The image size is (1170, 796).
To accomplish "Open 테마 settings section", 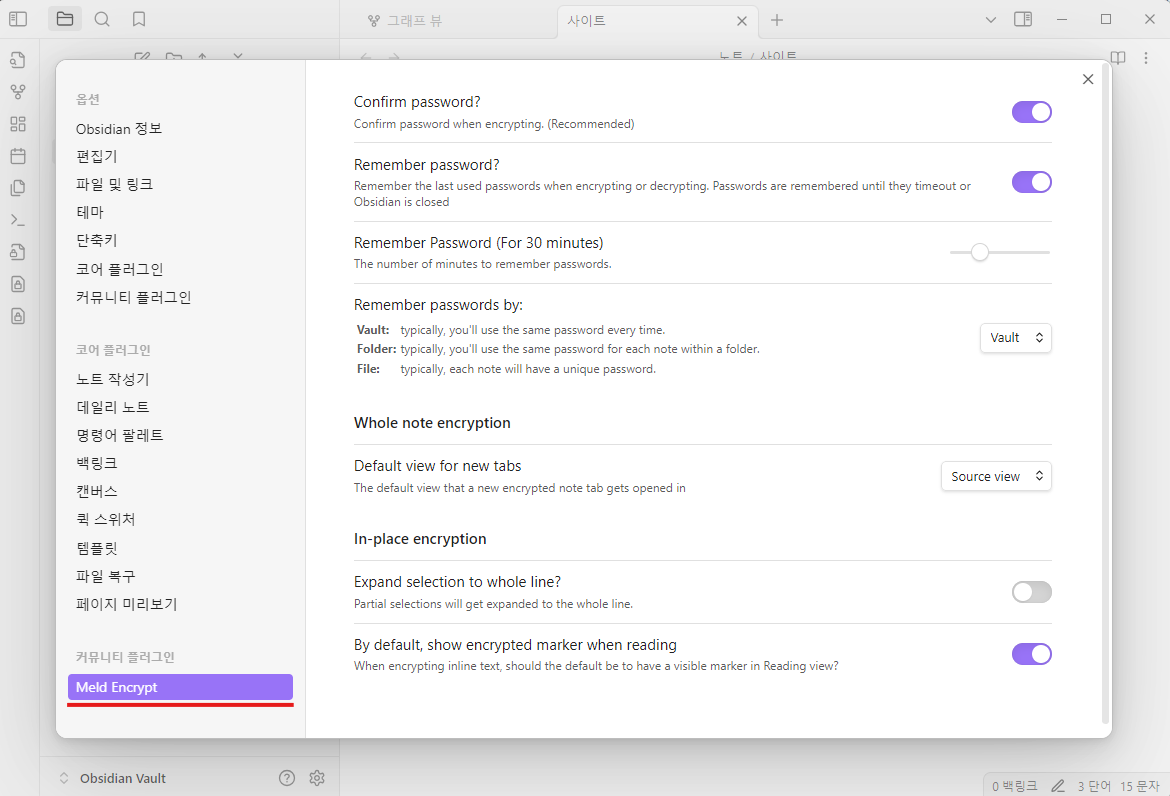I will tap(90, 213).
